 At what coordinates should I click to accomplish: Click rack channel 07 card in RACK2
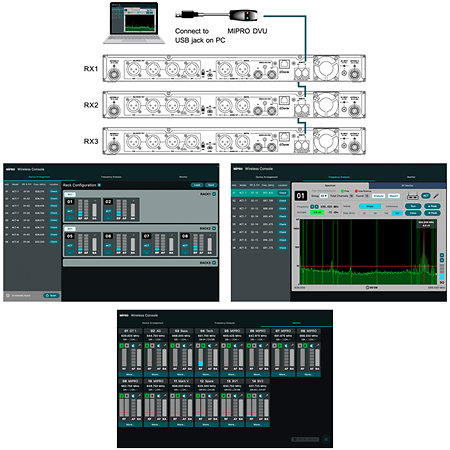click(x=160, y=244)
